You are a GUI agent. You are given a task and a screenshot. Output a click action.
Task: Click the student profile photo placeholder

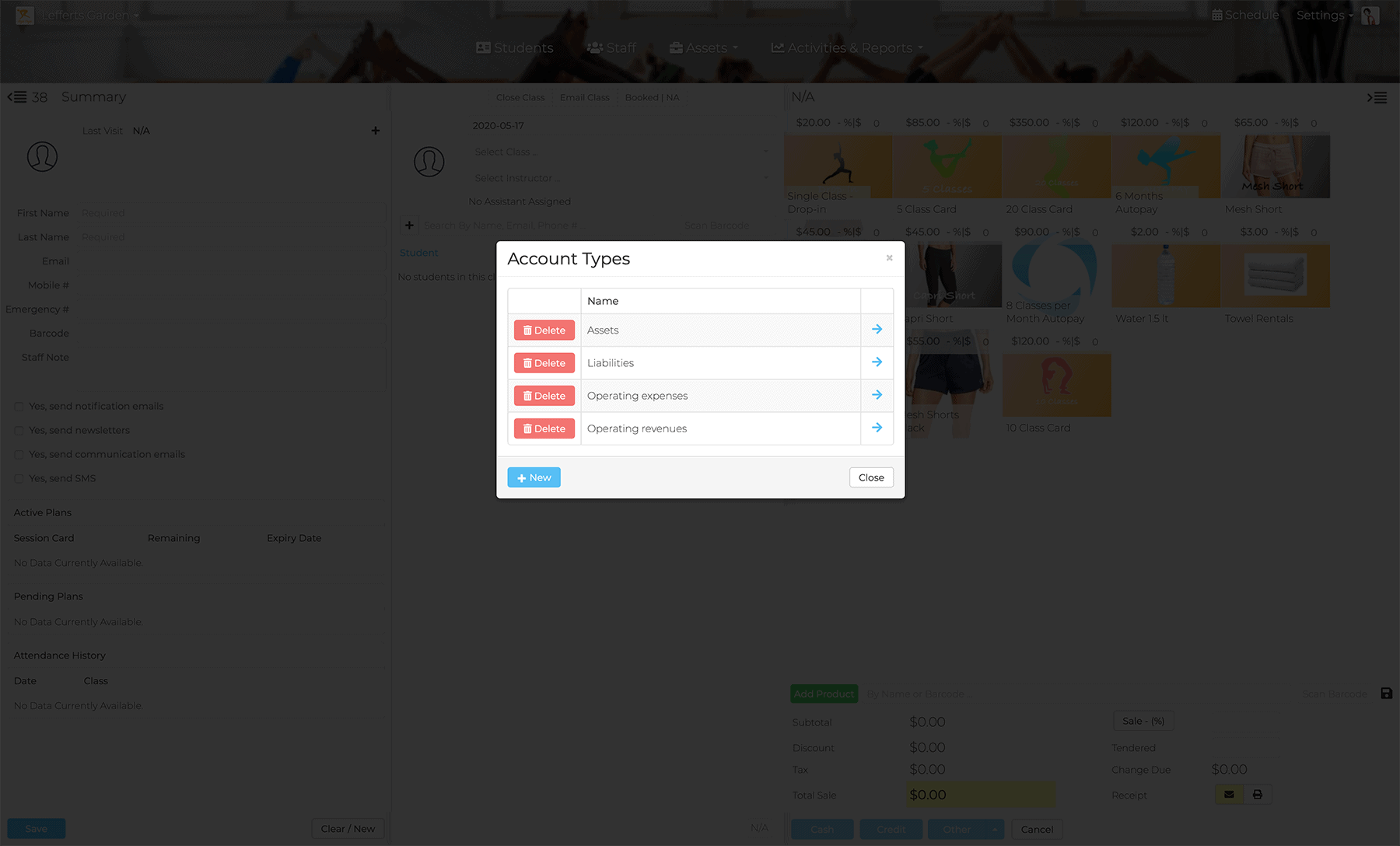pos(43,156)
